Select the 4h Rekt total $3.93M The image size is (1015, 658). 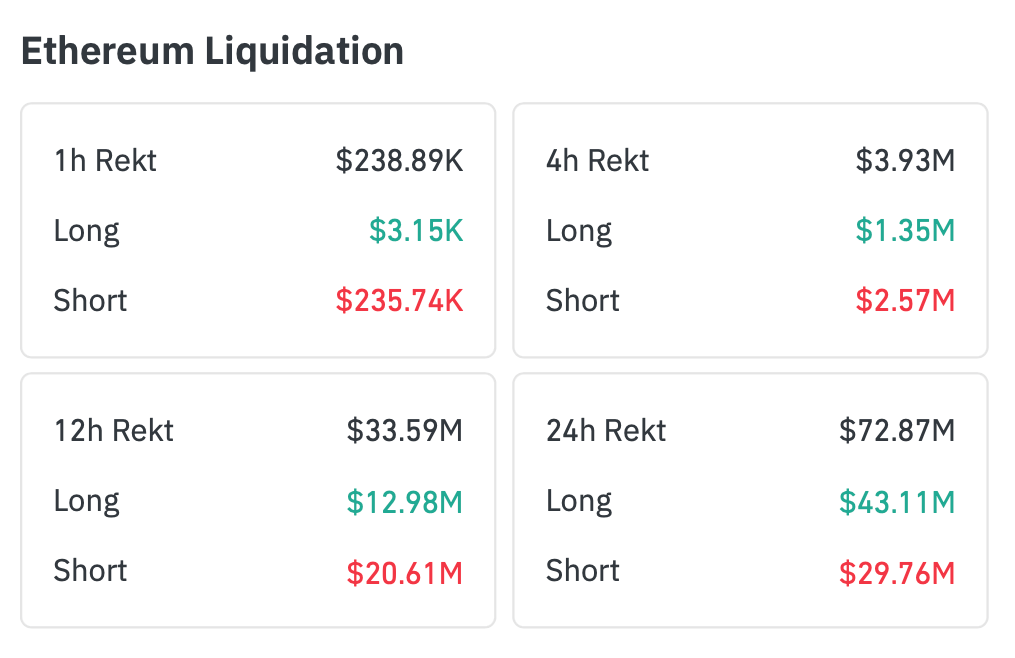pos(905,161)
